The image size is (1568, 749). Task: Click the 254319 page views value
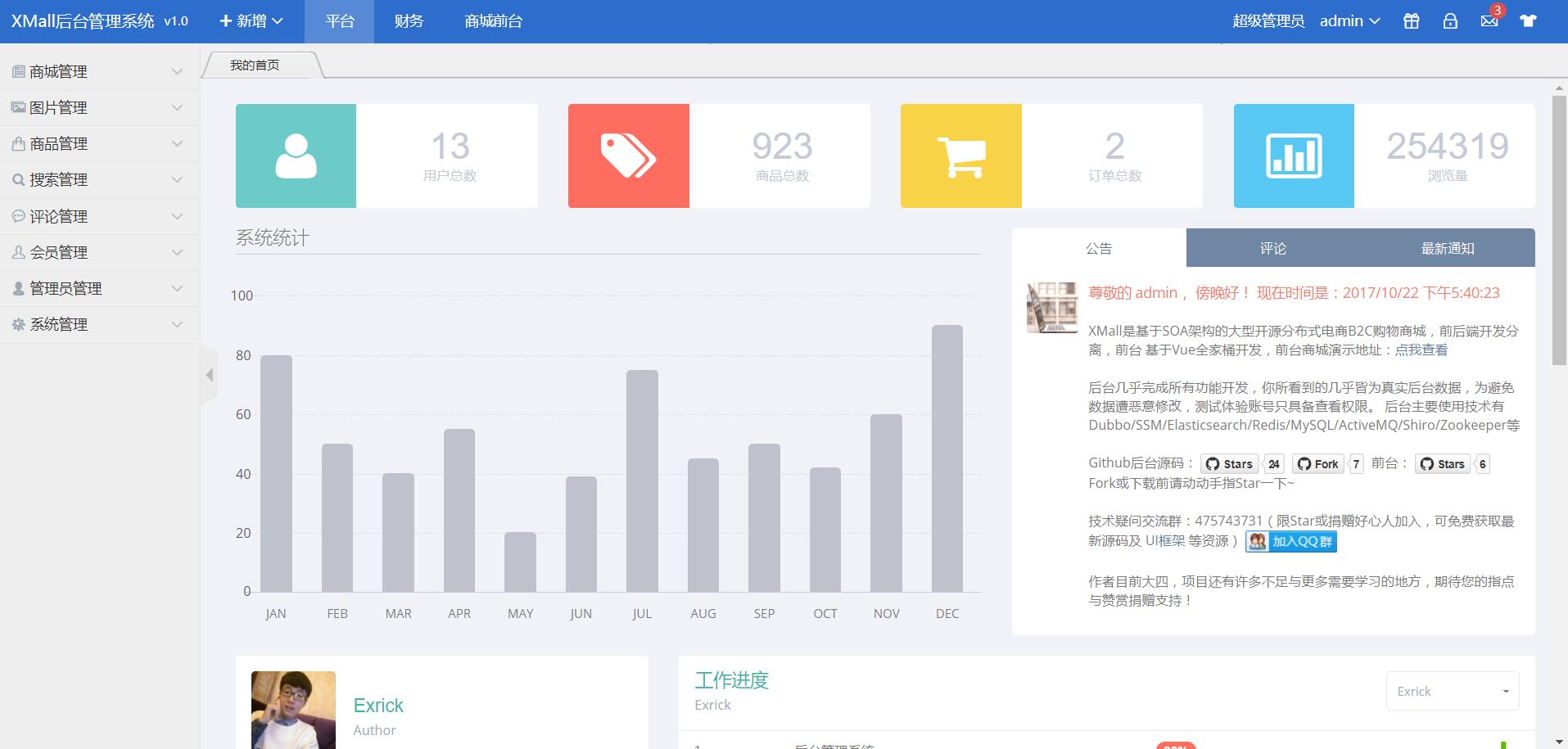pos(1448,147)
